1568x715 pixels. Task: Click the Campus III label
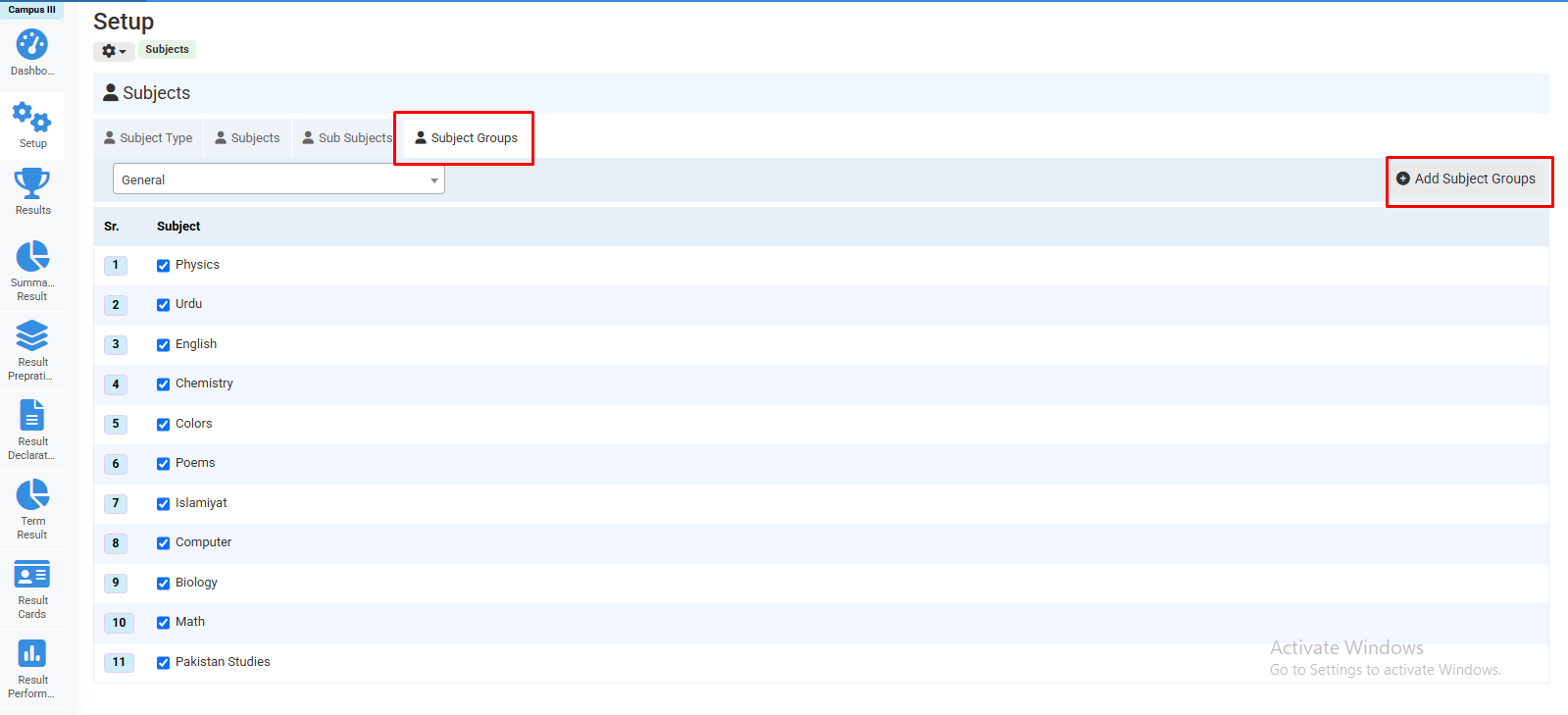32,10
